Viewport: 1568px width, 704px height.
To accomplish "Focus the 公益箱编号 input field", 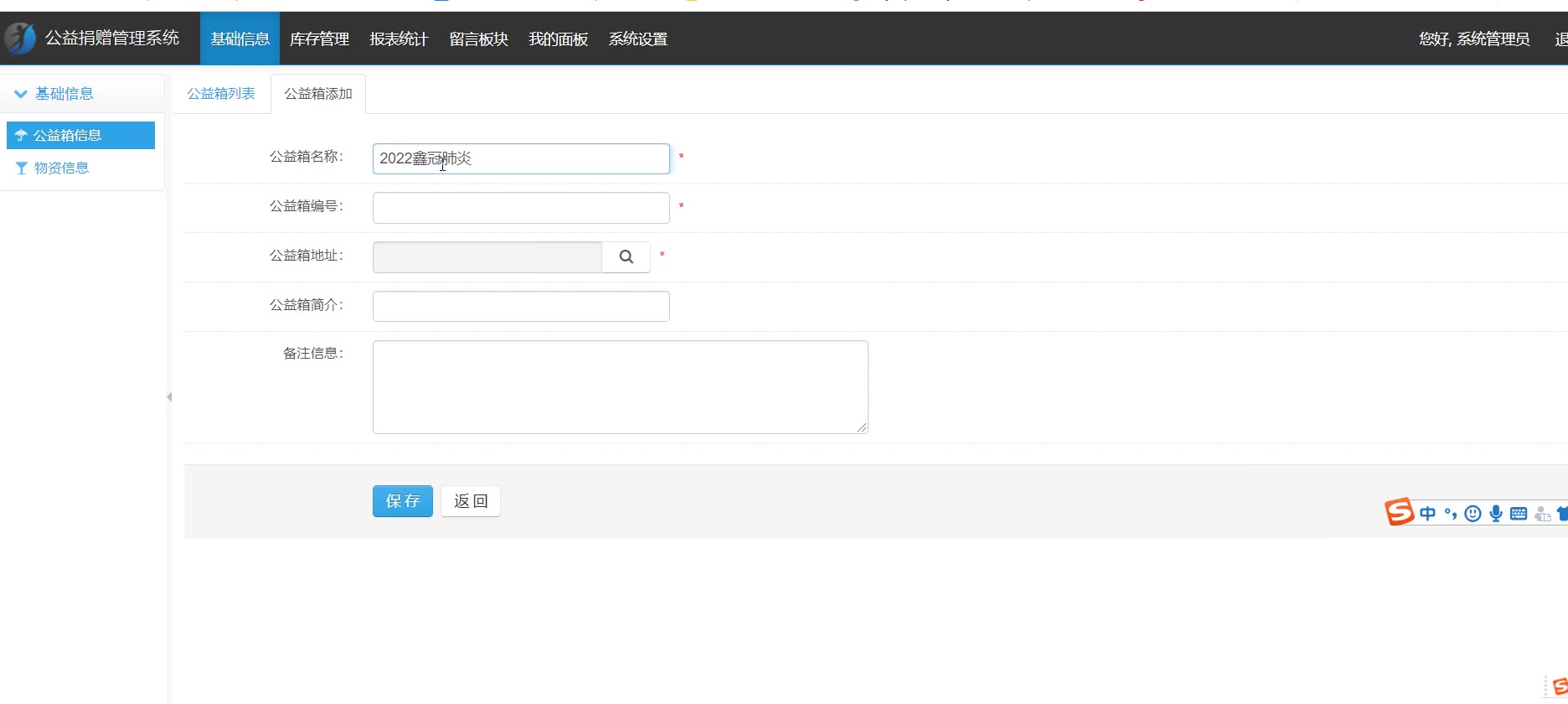I will tap(521, 208).
